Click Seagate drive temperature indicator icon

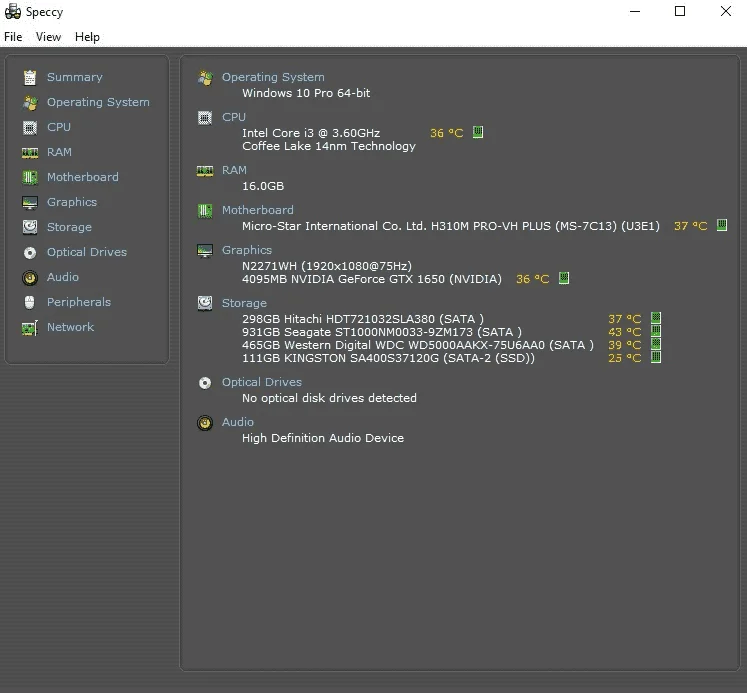[656, 331]
